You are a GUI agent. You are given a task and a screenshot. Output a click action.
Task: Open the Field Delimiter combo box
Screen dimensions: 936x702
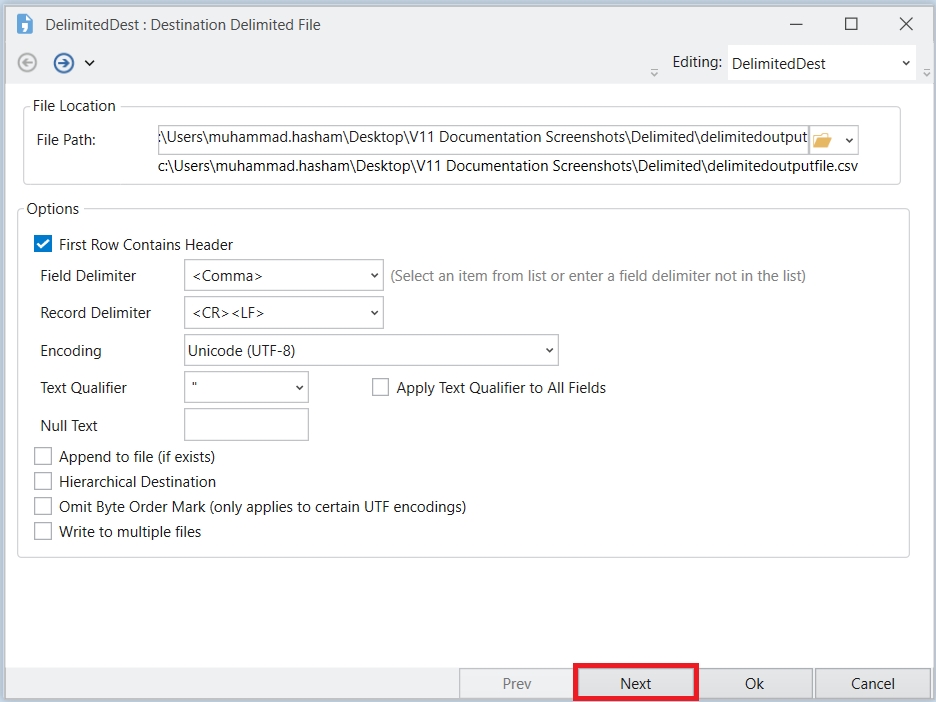(283, 275)
